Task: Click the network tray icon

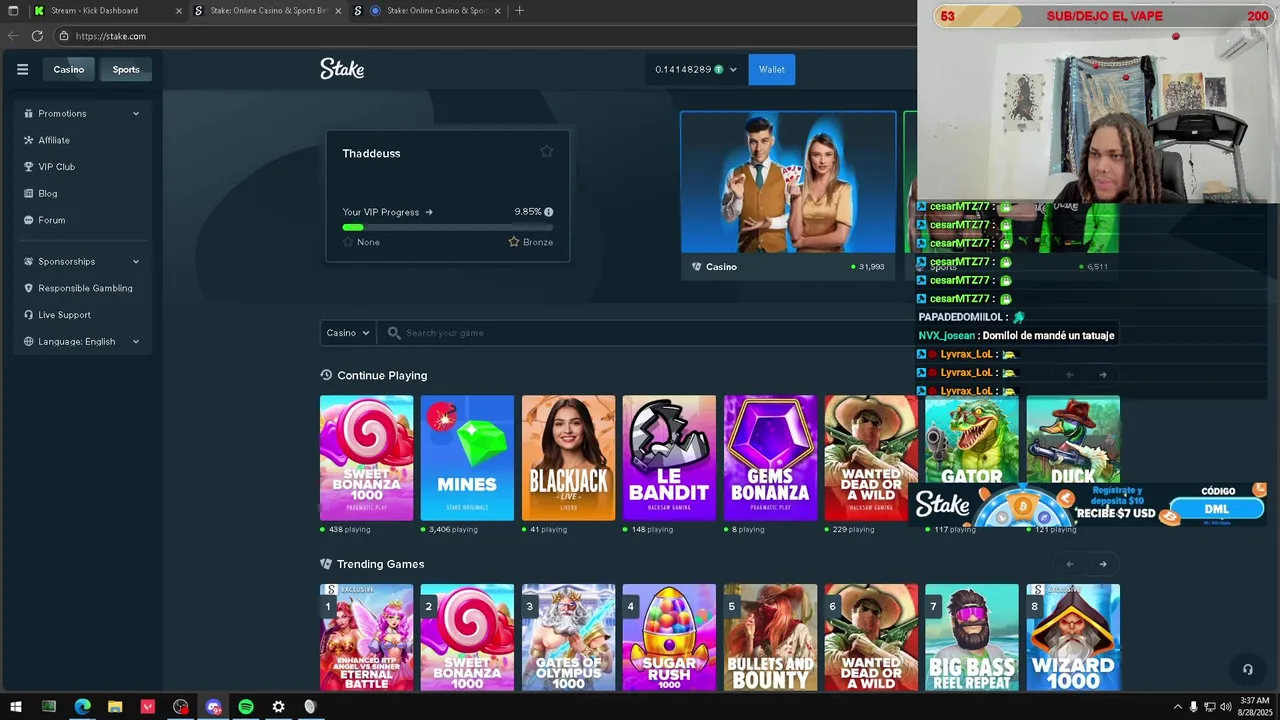Action: pyautogui.click(x=1210, y=707)
